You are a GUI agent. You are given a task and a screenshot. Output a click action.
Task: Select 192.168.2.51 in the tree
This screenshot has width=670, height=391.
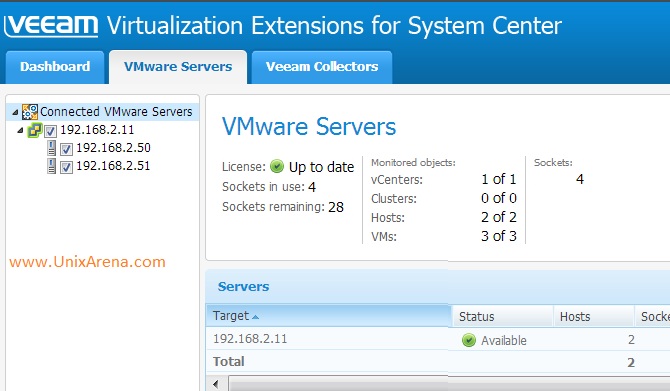(x=113, y=166)
